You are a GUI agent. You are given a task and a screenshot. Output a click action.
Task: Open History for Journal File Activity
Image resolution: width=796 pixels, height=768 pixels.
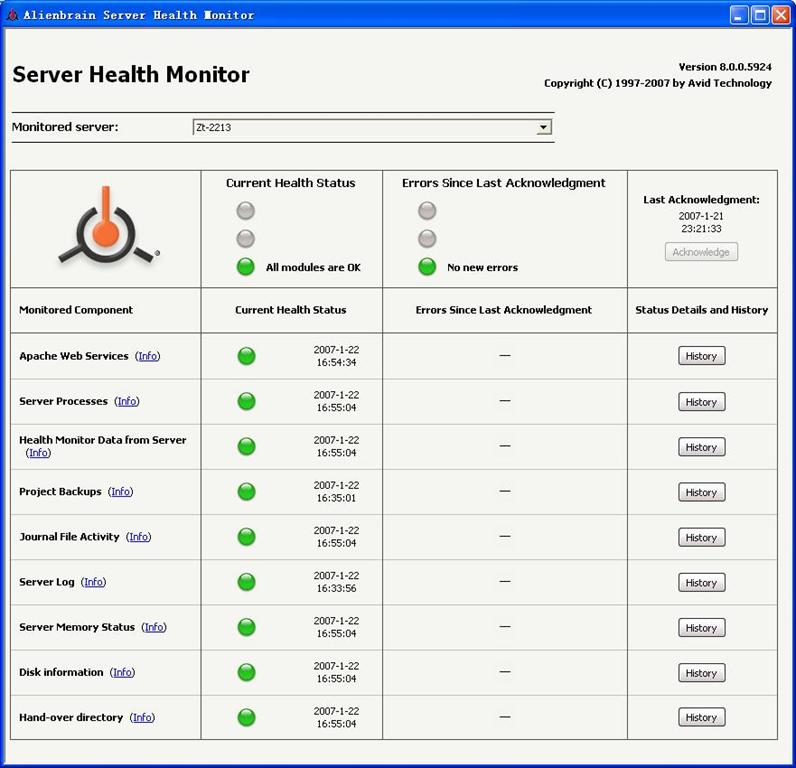point(702,537)
